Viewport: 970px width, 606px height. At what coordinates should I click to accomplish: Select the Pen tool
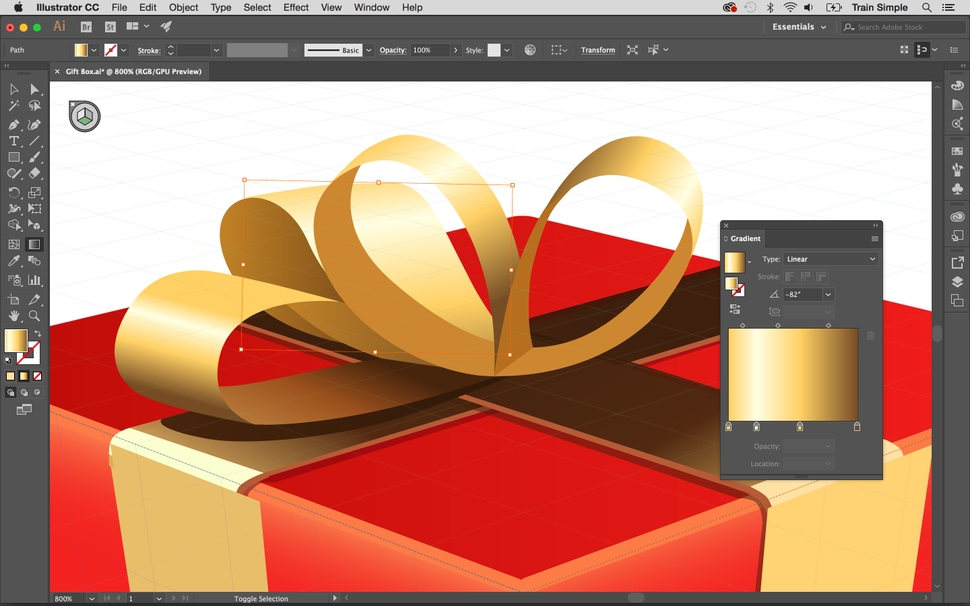click(x=13, y=123)
